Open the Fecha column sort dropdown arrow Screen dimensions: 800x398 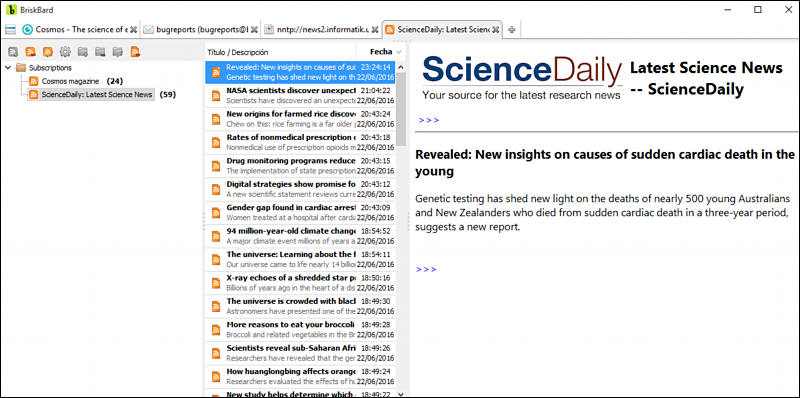tap(398, 52)
